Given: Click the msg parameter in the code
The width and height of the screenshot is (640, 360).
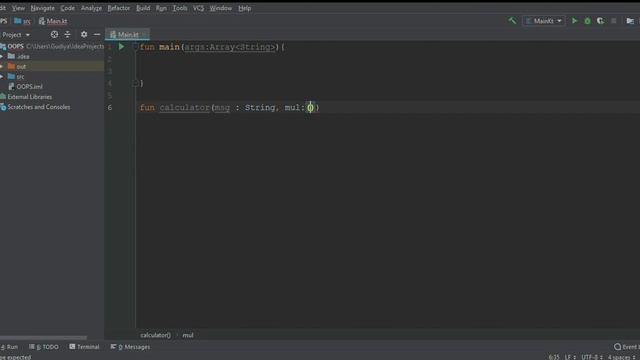Looking at the screenshot, I should click(x=222, y=107).
